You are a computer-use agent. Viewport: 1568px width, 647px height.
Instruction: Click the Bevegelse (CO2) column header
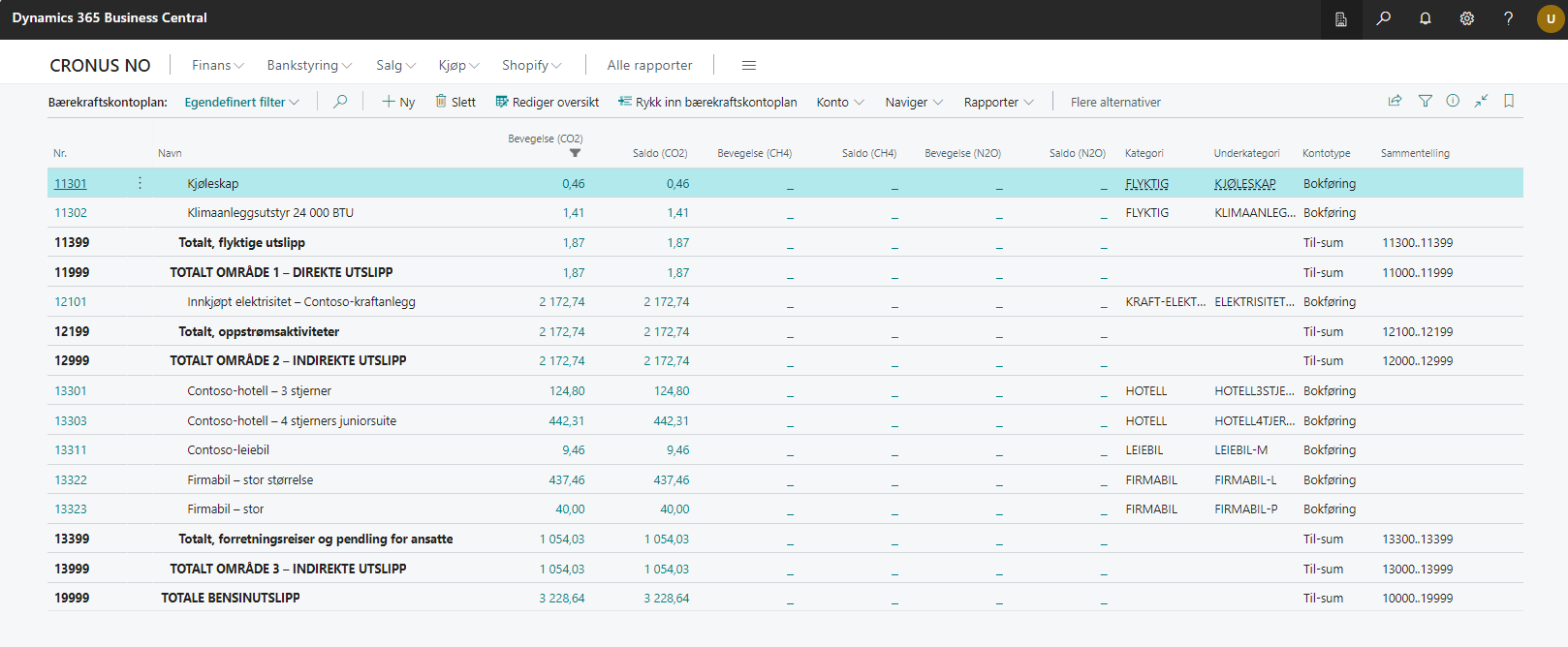pos(545,139)
